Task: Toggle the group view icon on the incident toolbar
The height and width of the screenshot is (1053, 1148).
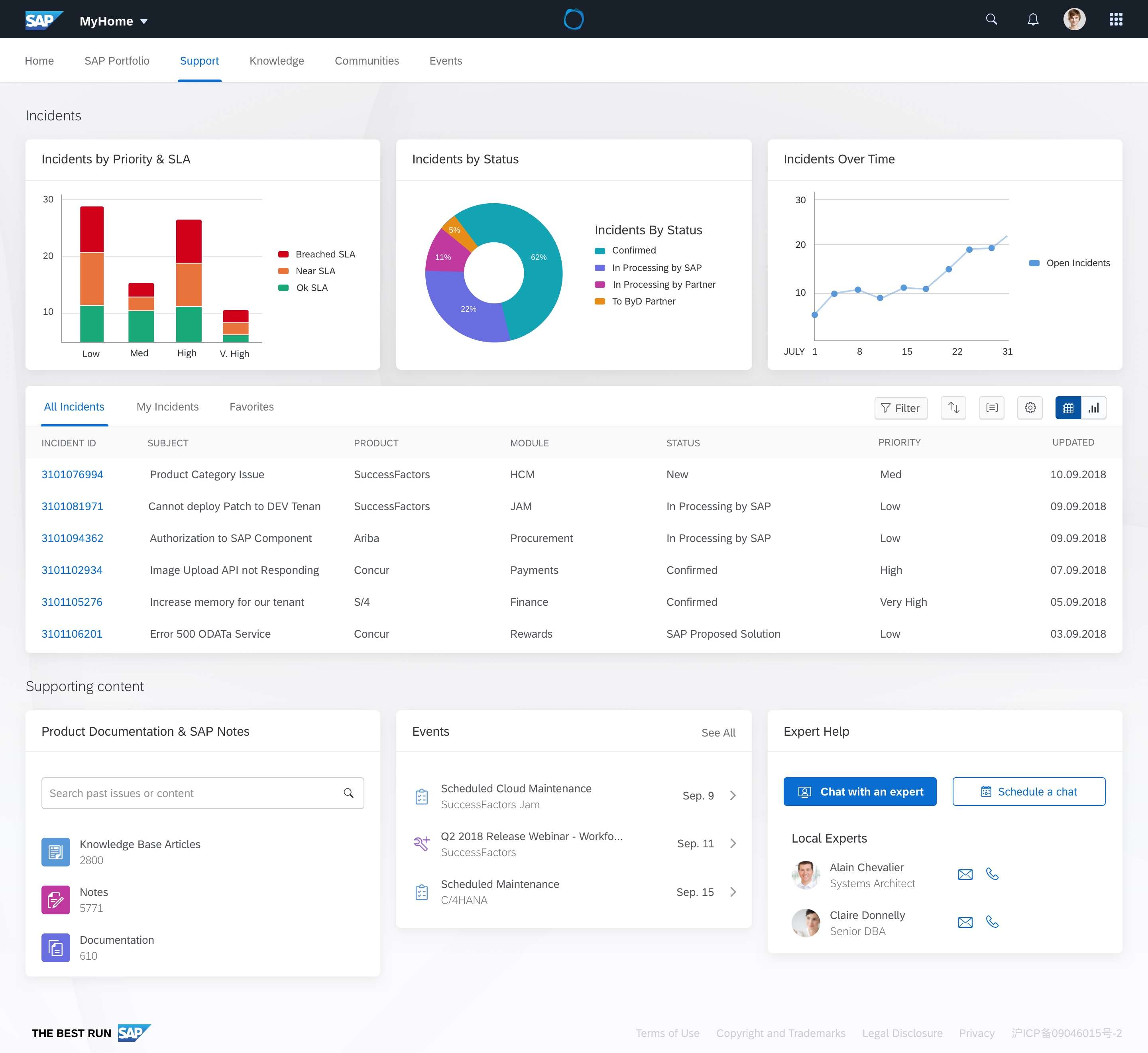Action: click(991, 408)
